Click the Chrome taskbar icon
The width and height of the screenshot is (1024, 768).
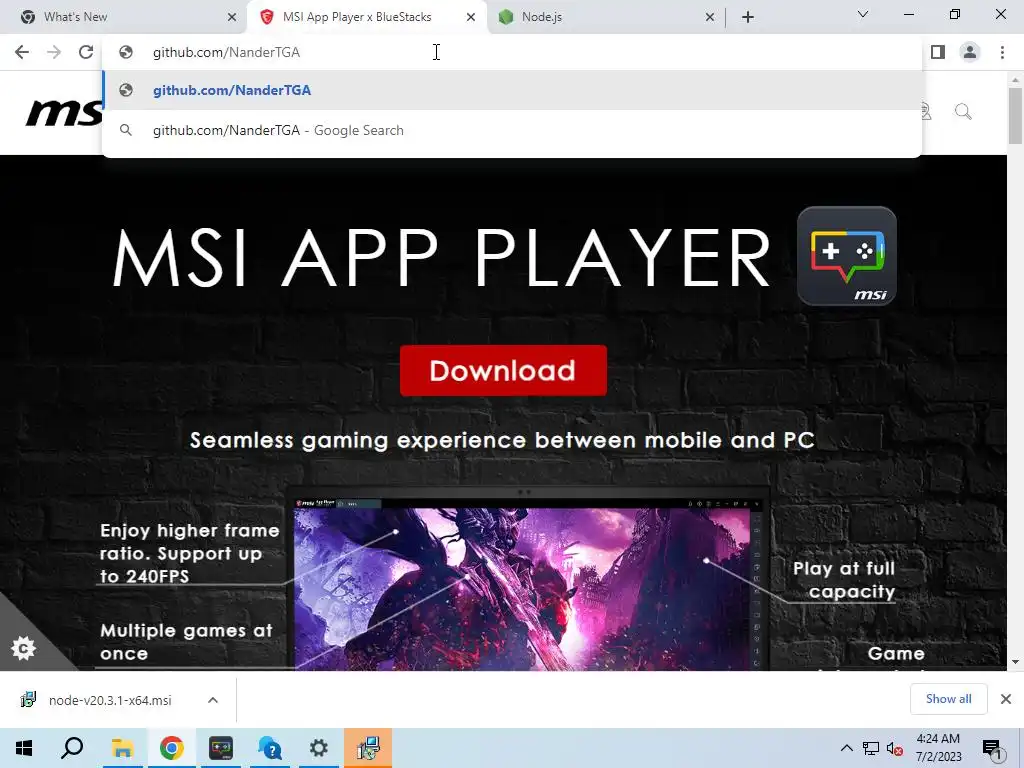pyautogui.click(x=171, y=748)
